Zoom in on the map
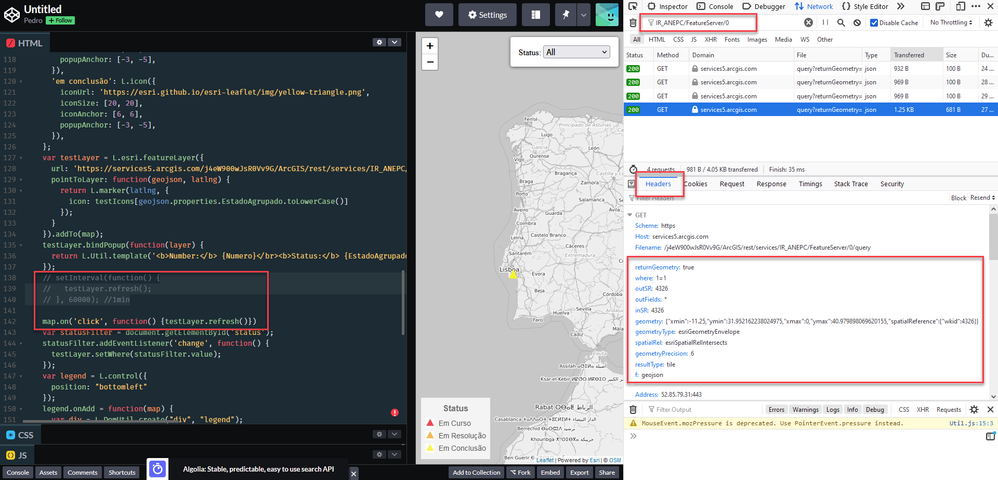 click(x=430, y=46)
